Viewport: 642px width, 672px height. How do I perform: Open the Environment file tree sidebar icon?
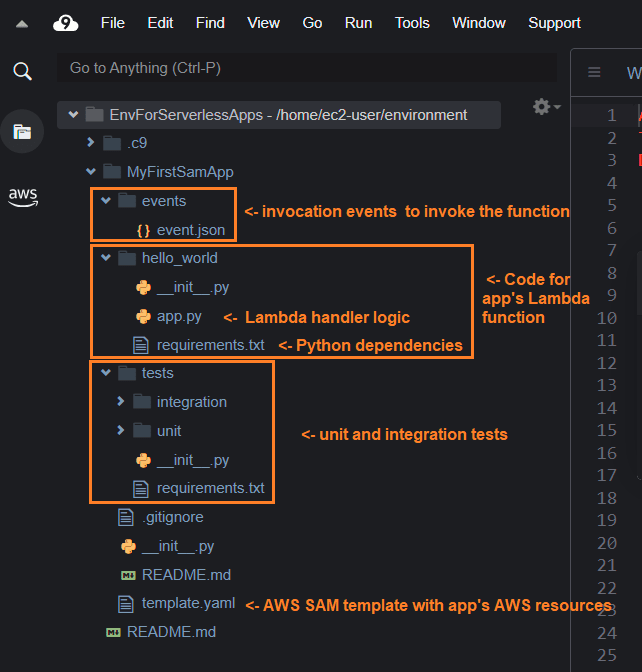click(22, 132)
